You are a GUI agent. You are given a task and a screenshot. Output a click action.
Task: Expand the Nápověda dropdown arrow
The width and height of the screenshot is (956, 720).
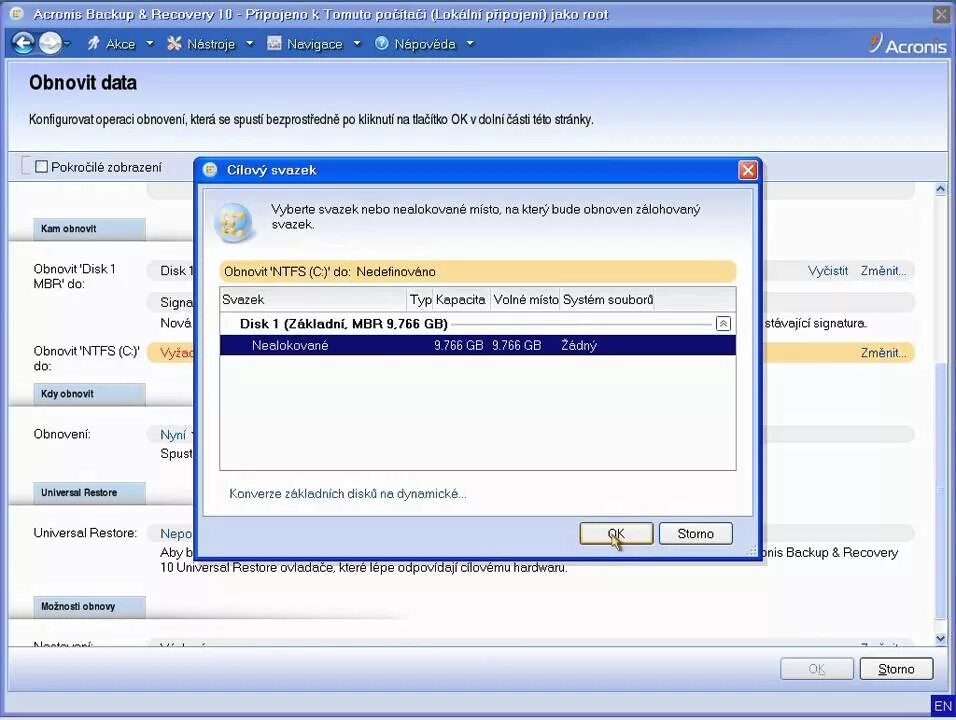point(470,44)
